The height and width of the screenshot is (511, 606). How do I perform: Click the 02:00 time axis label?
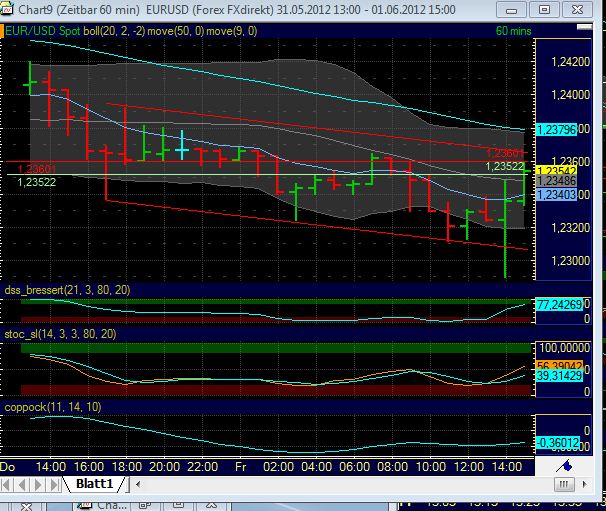[278, 467]
